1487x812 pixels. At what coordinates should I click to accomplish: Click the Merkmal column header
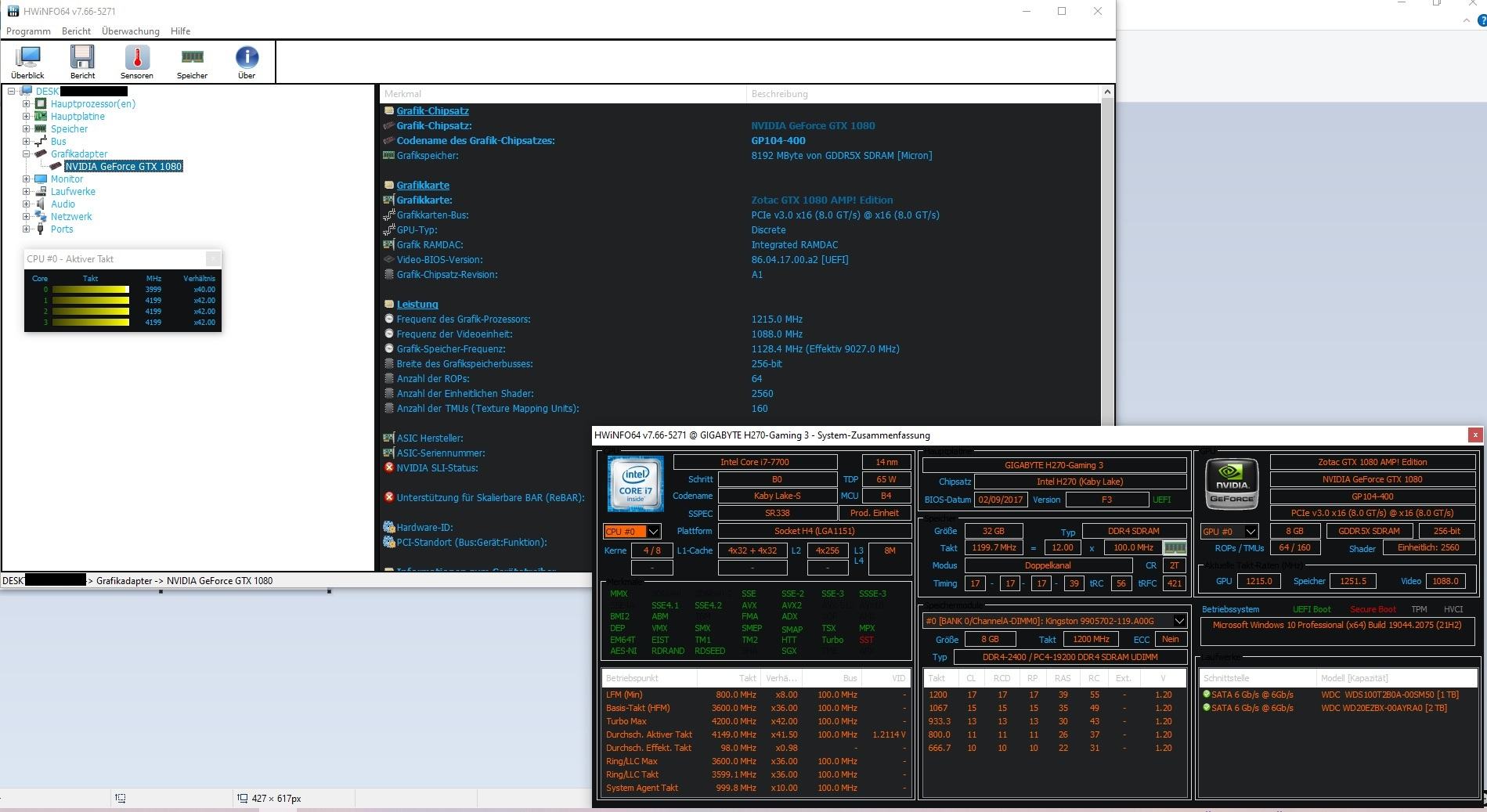pos(563,94)
